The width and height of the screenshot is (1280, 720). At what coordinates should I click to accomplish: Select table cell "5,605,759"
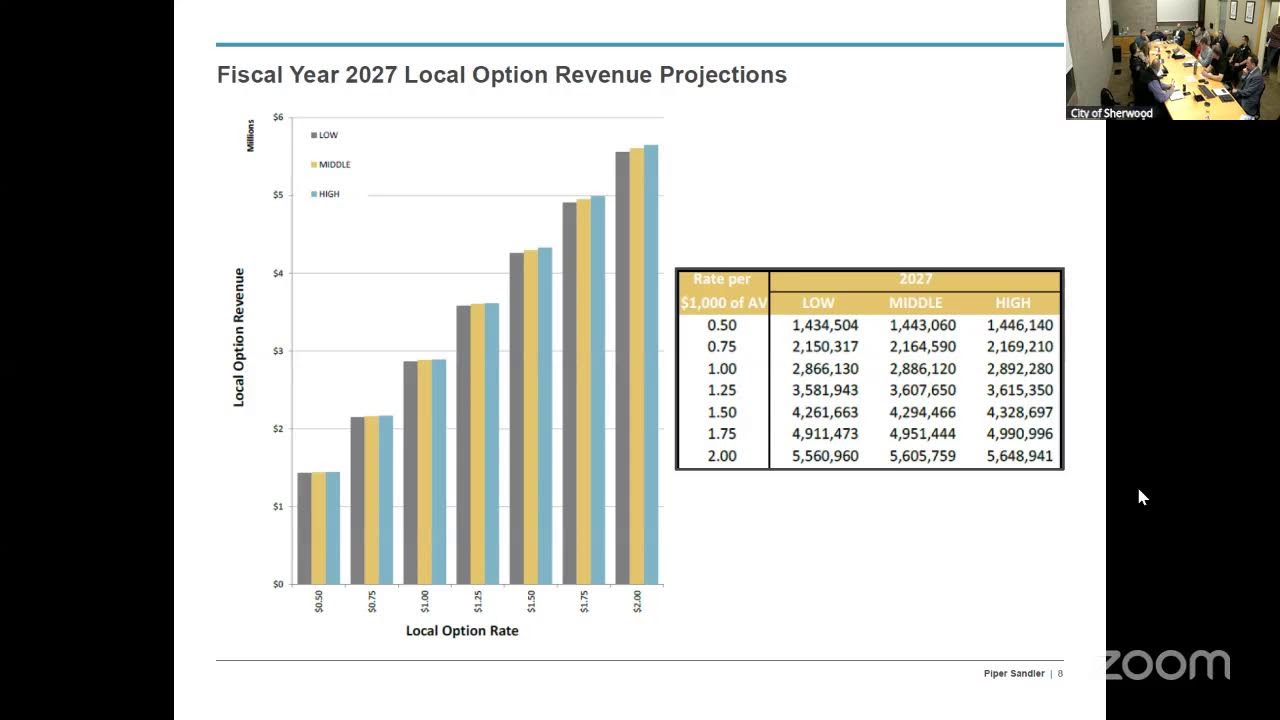(x=922, y=456)
